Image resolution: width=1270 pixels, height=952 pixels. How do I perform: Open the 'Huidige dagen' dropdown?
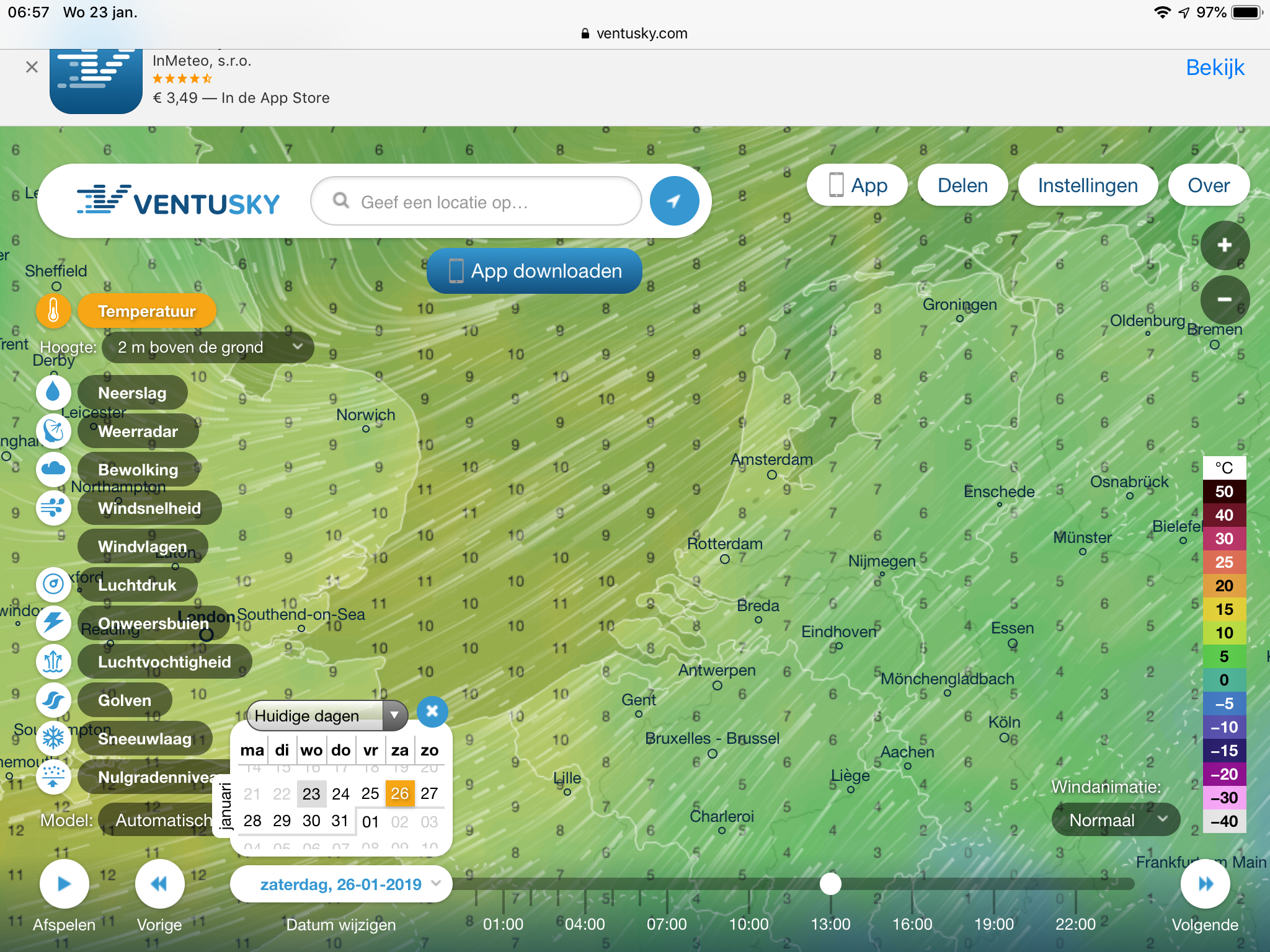327,716
